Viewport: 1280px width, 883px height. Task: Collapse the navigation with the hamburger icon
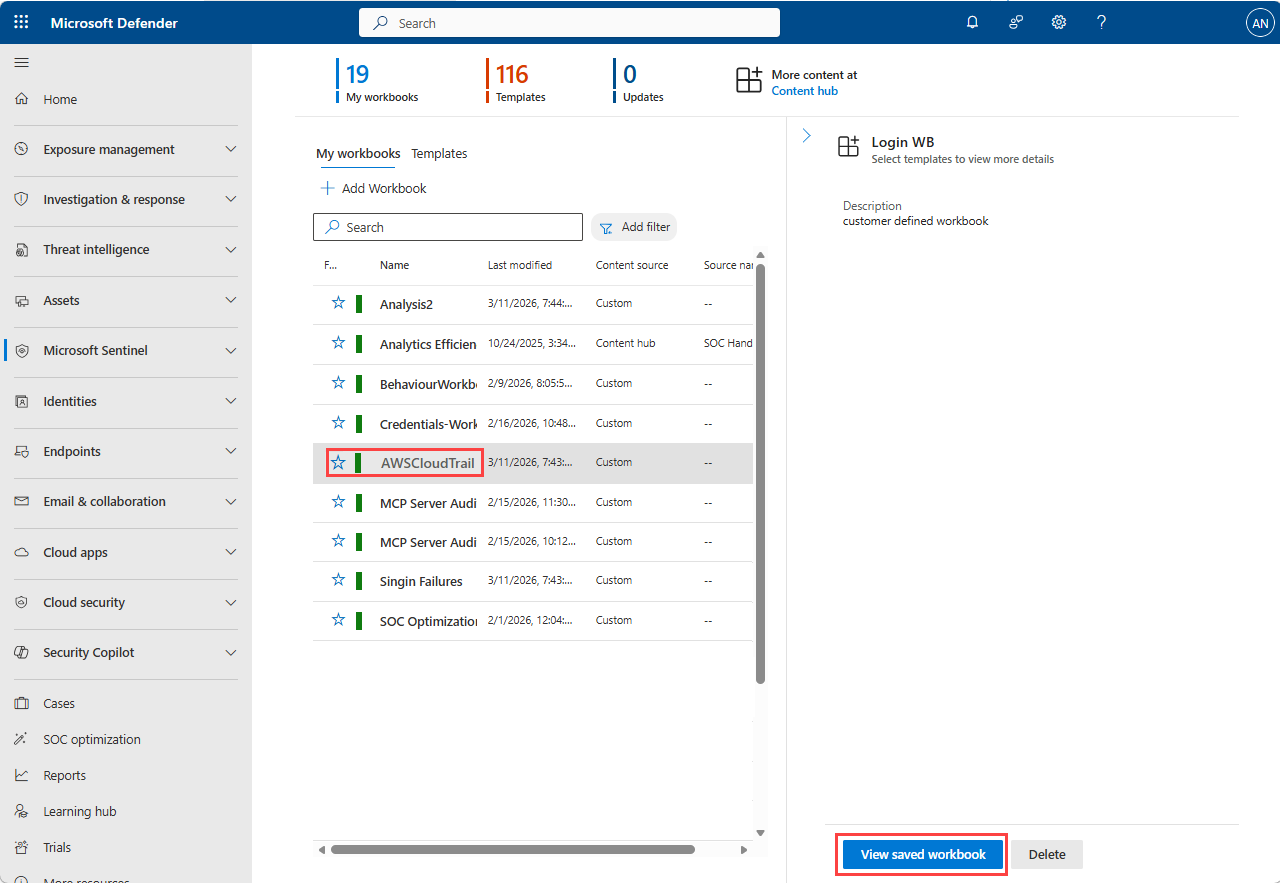click(21, 62)
